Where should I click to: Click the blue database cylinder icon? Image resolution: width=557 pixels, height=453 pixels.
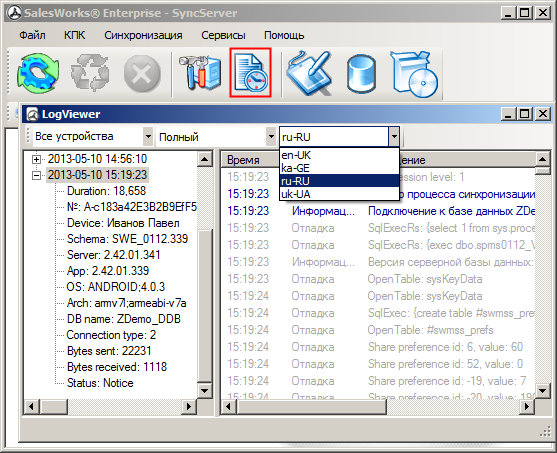pyautogui.click(x=361, y=74)
